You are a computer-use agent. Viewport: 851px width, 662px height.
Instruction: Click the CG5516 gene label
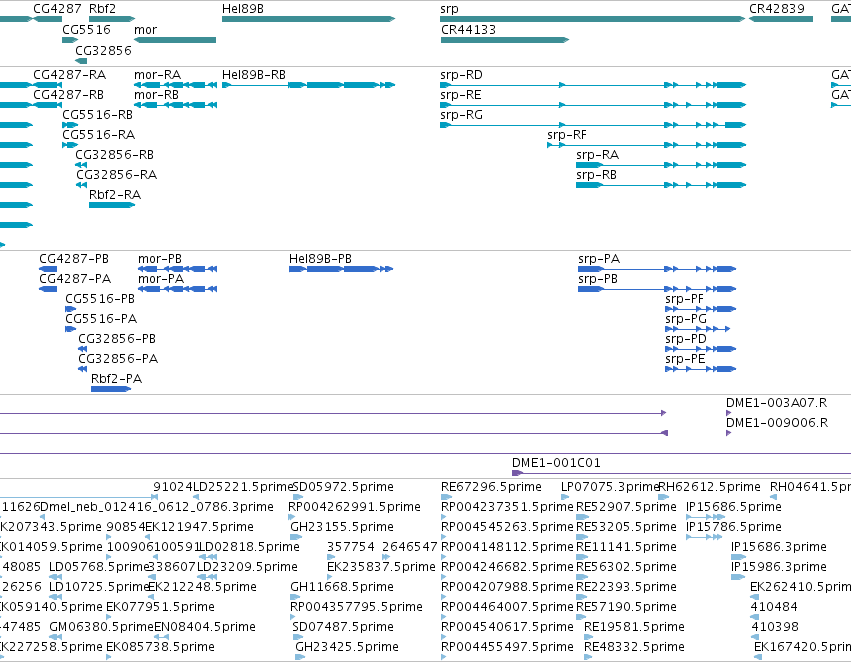coord(86,29)
